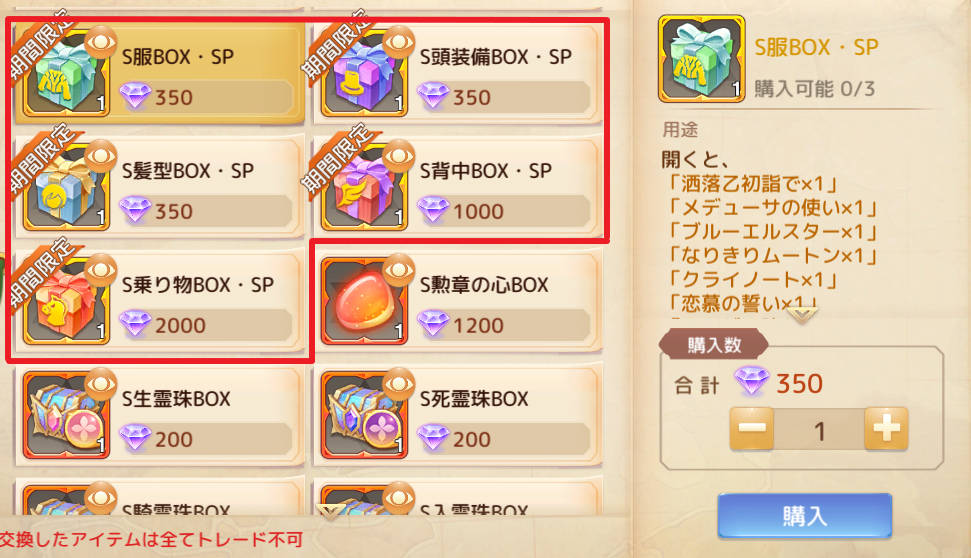Preview S乗り物BOX・SP contents via eye icon
The width and height of the screenshot is (971, 558).
tap(100, 269)
